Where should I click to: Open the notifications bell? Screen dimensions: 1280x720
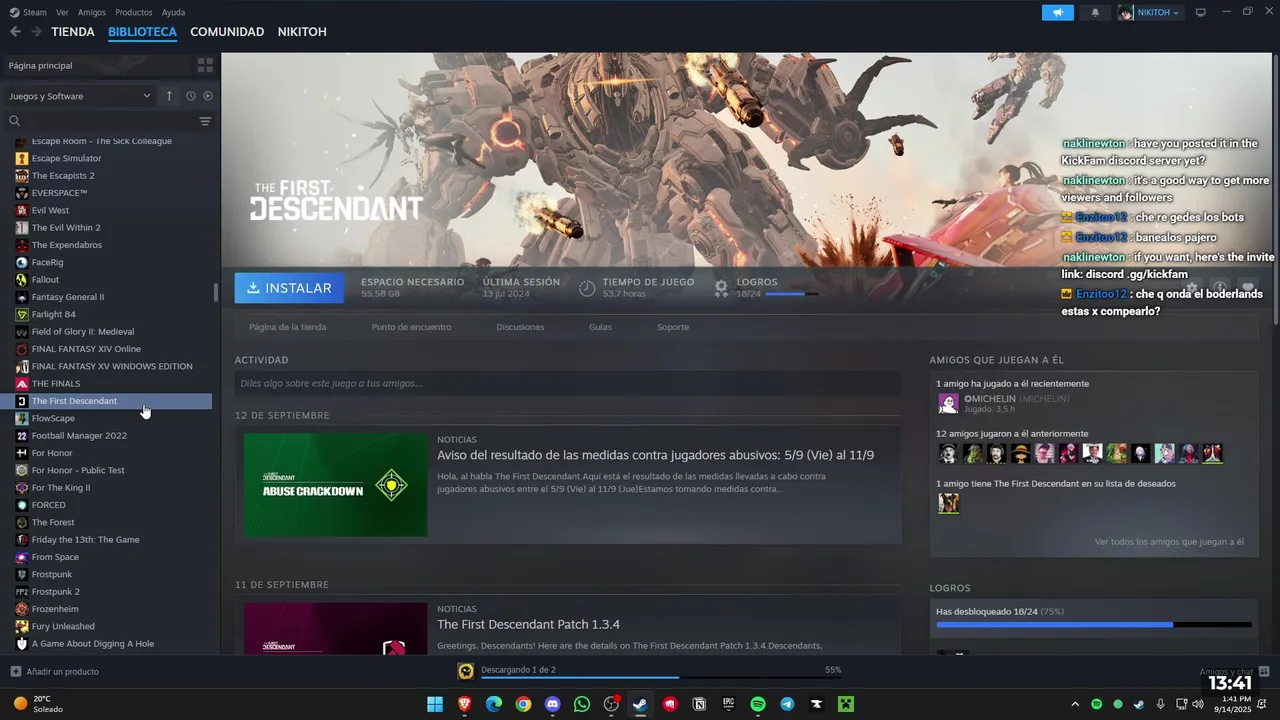pyautogui.click(x=1095, y=12)
